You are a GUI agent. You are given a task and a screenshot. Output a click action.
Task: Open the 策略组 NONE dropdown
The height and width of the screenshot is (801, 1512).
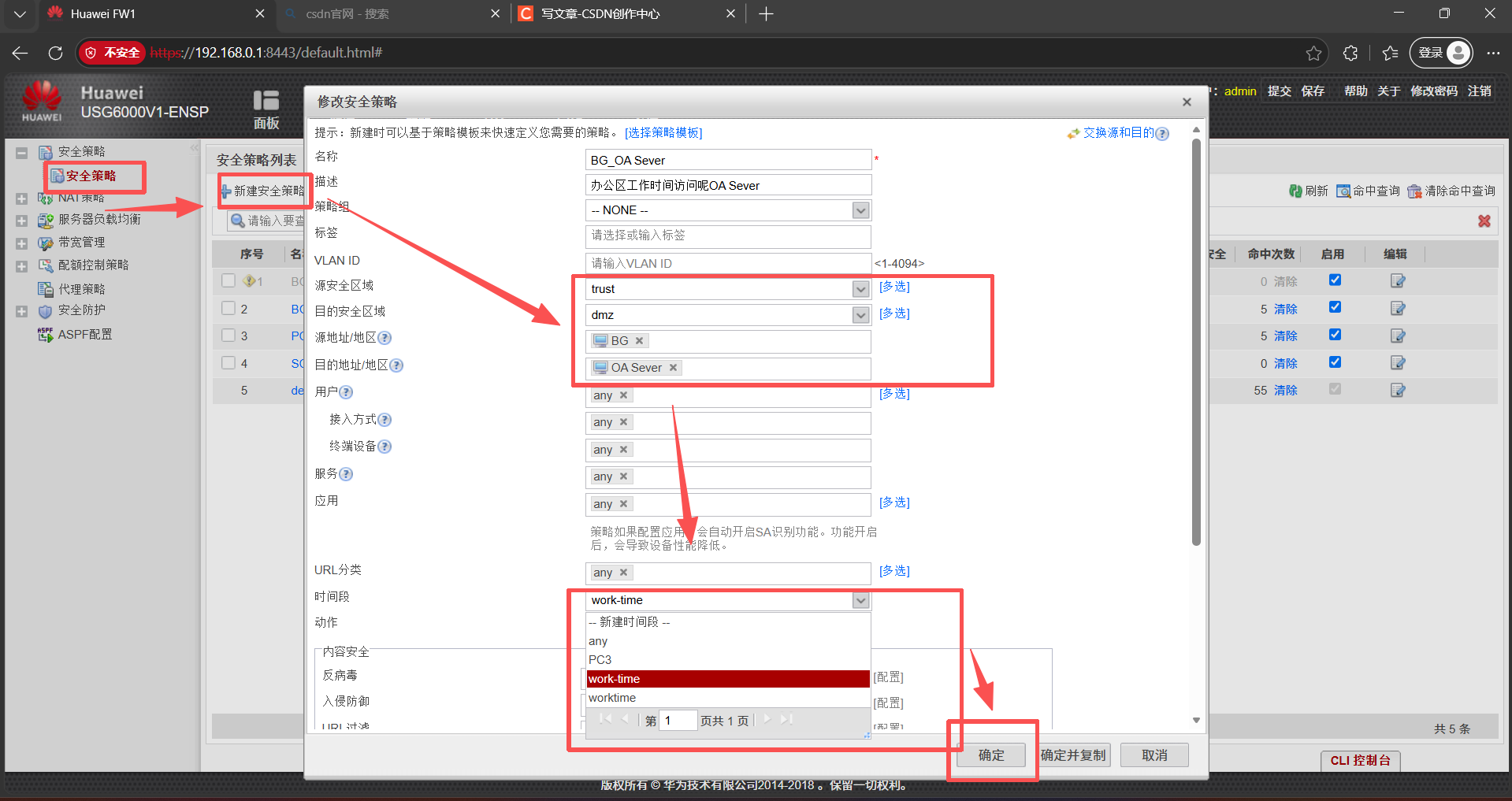pos(861,210)
